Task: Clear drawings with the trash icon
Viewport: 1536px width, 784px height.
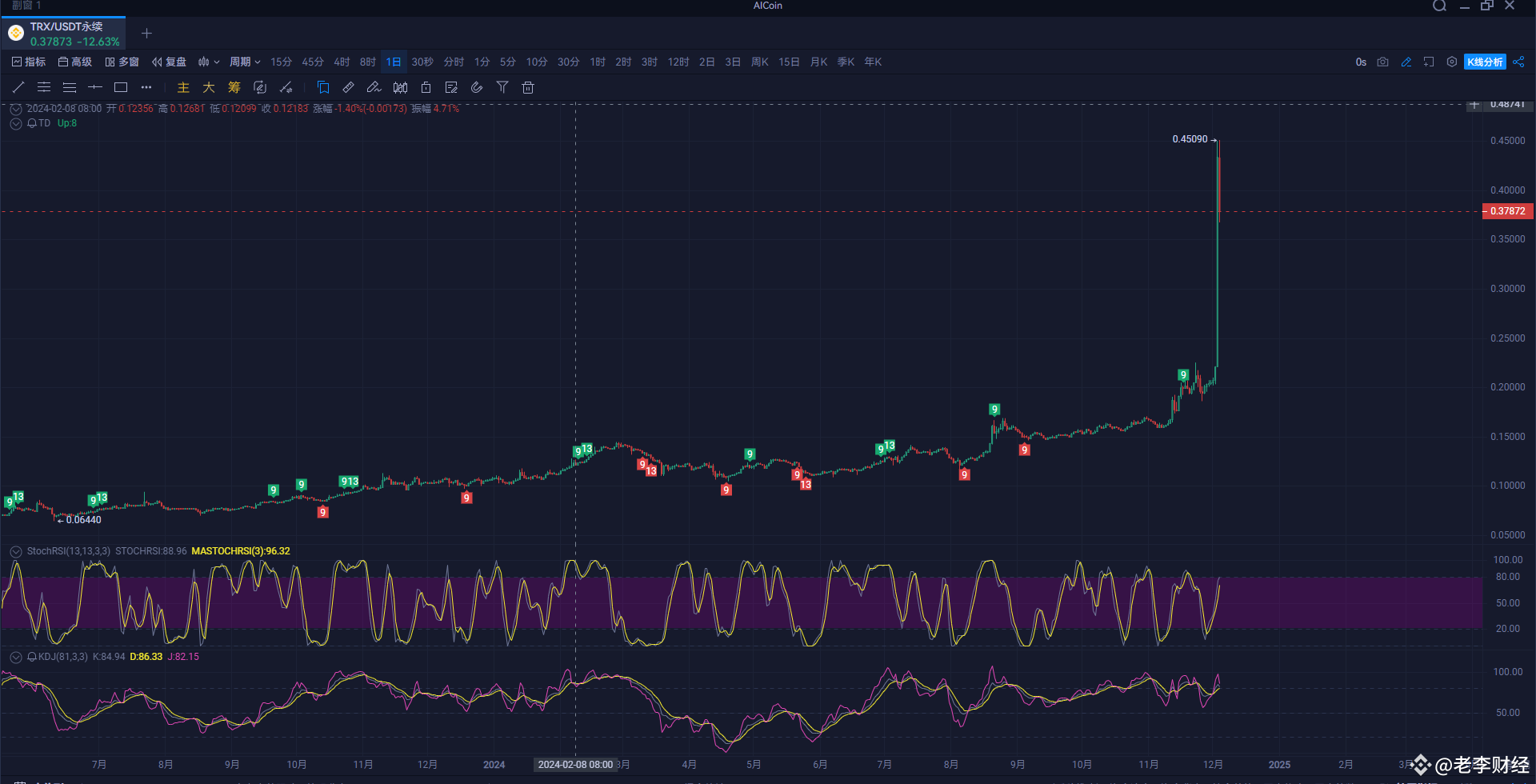Action: [527, 87]
